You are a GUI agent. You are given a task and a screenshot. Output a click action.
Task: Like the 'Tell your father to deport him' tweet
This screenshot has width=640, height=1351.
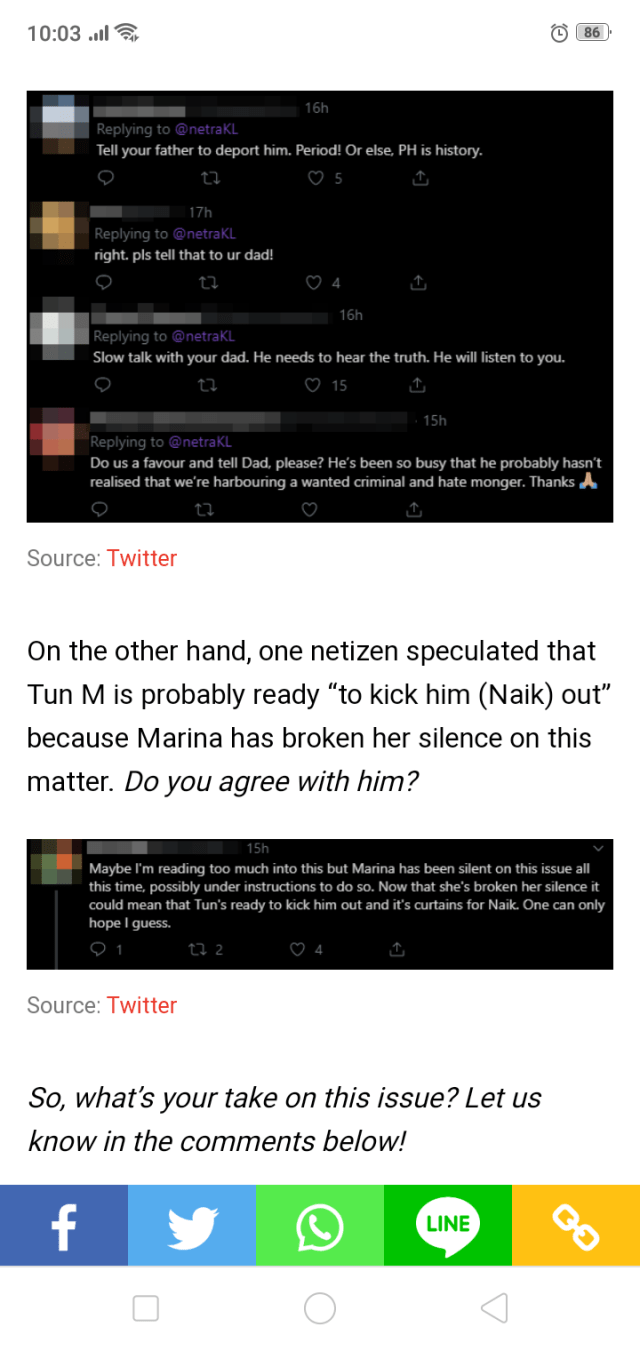[316, 179]
